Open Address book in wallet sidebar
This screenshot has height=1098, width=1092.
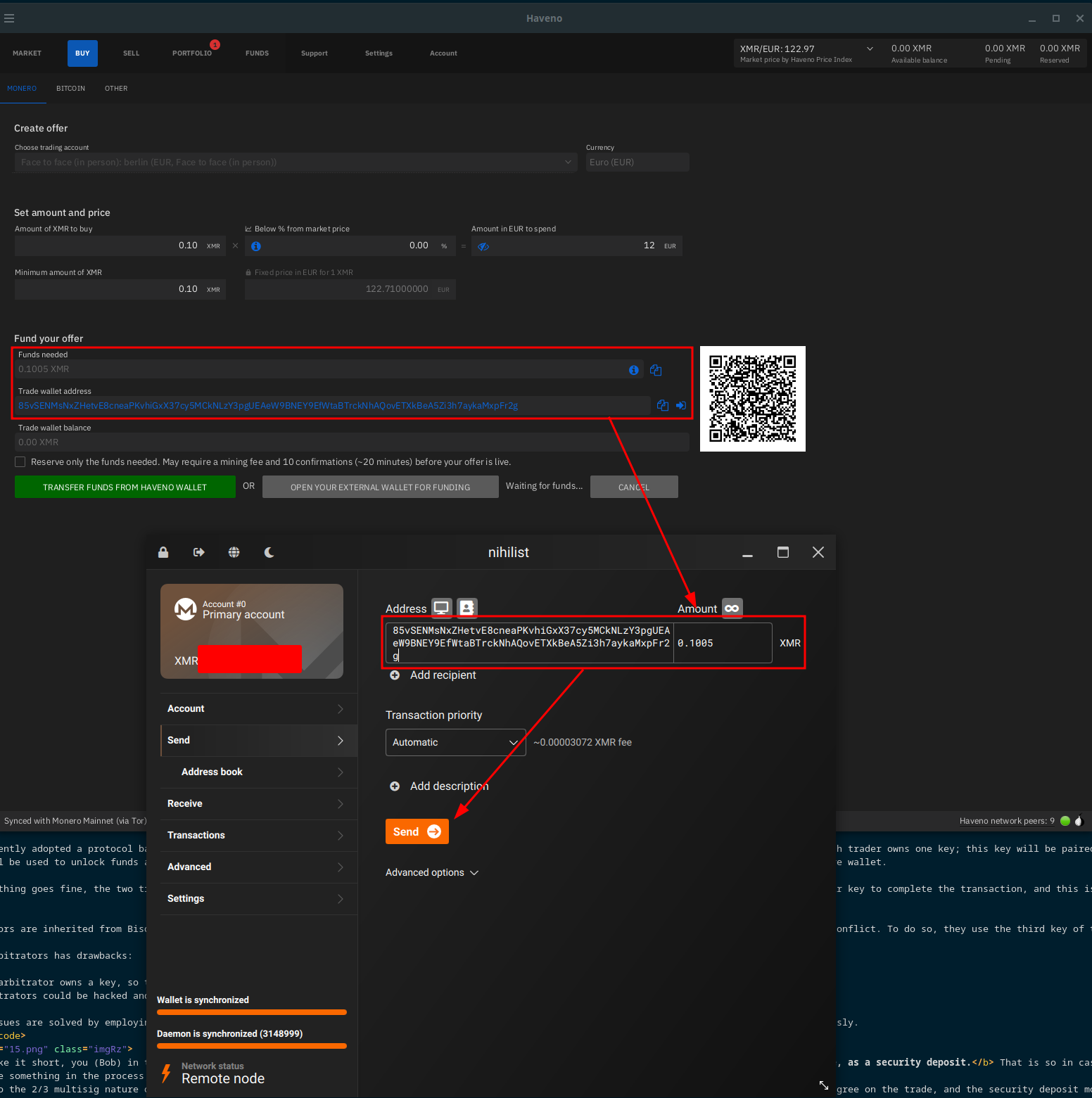point(259,772)
